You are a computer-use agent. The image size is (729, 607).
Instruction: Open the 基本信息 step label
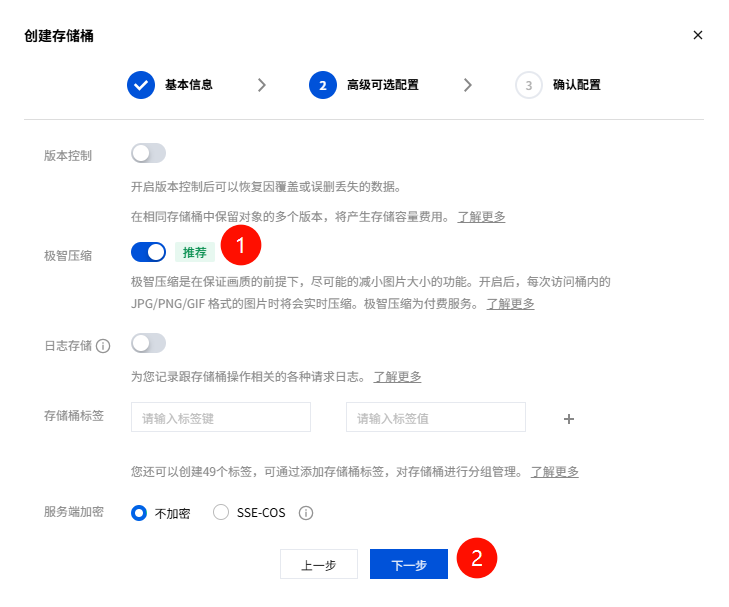(189, 85)
